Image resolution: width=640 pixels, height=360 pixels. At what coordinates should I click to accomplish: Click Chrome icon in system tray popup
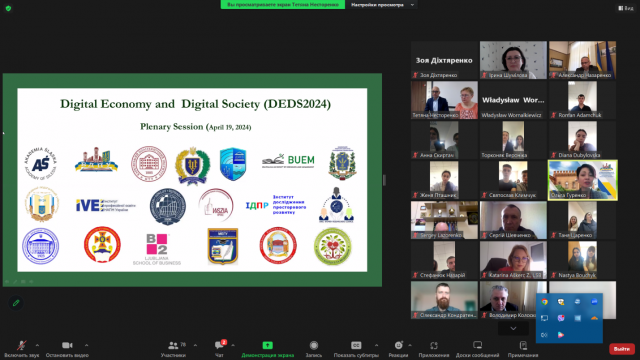point(544,302)
